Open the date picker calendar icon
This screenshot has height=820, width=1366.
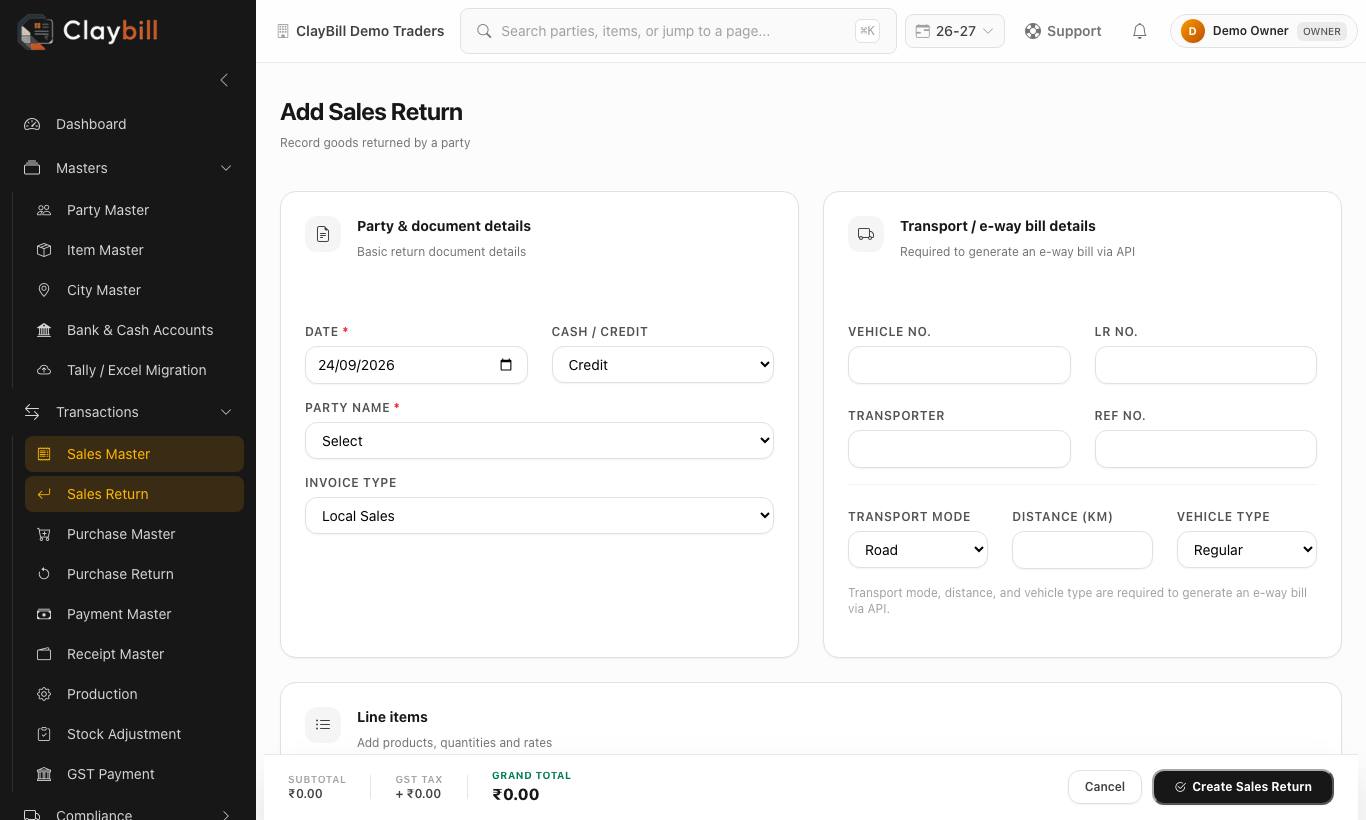[x=506, y=365]
